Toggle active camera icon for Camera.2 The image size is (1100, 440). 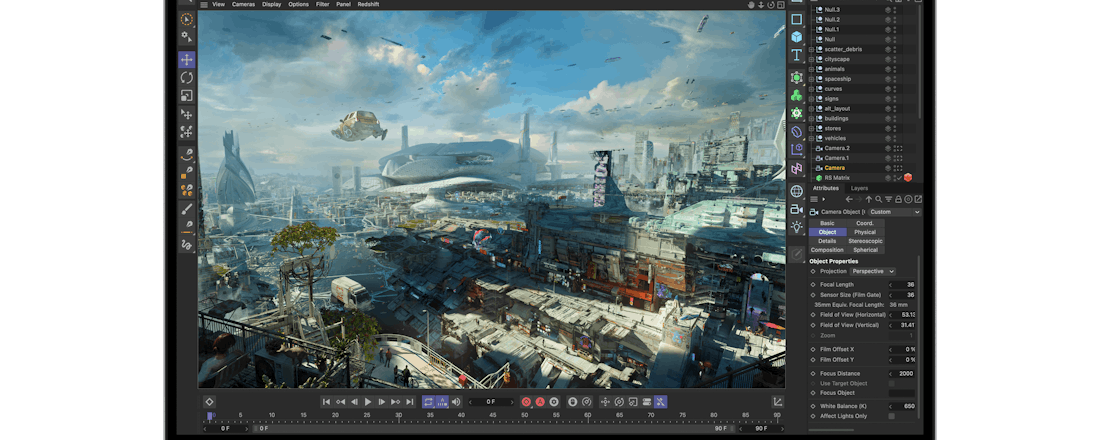[x=898, y=148]
